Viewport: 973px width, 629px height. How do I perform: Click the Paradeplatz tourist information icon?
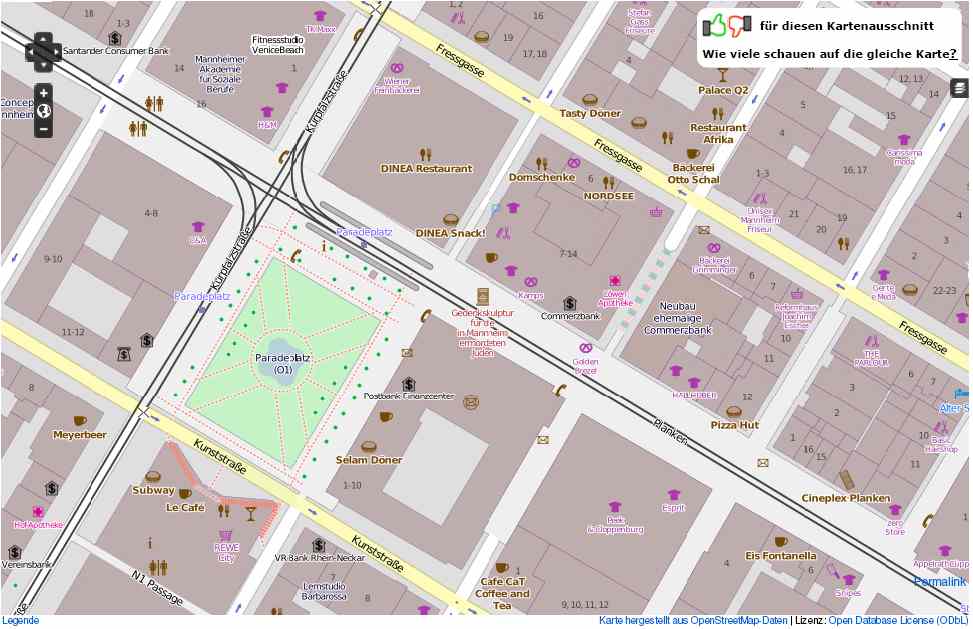point(323,247)
